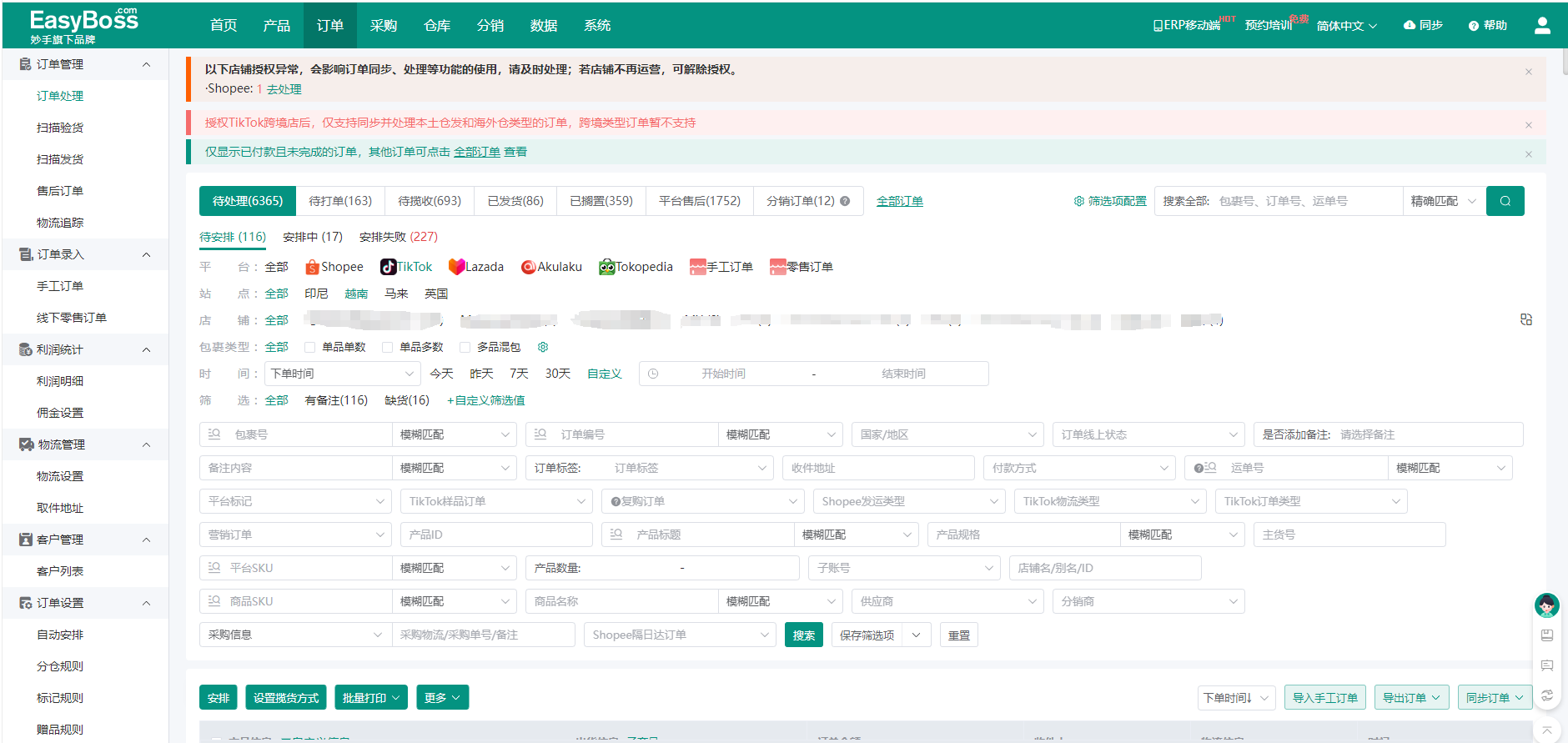Click the main search box for 包裹号、订单号
Viewport: 1568px width, 743px height.
point(1305,201)
